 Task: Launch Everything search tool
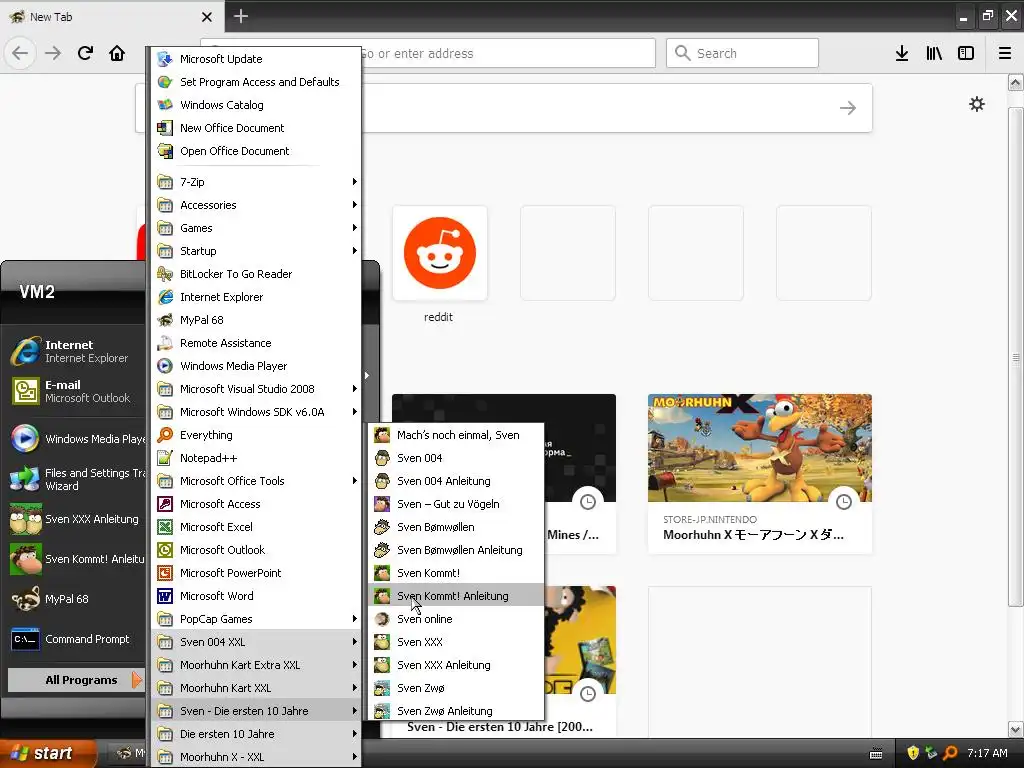click(x=256, y=435)
